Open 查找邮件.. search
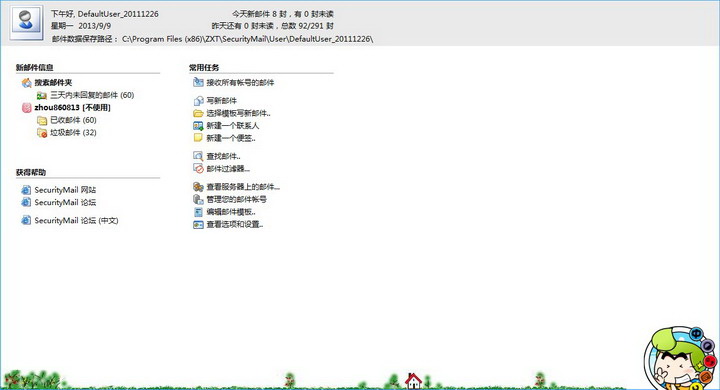 [223, 156]
